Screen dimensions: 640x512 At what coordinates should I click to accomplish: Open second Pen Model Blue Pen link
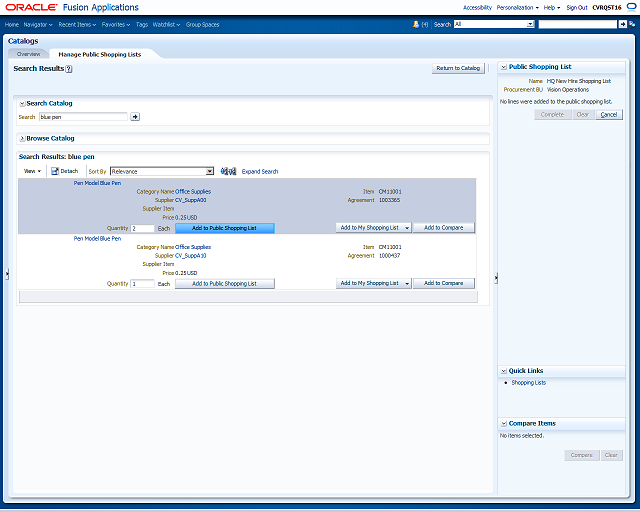[x=97, y=238]
